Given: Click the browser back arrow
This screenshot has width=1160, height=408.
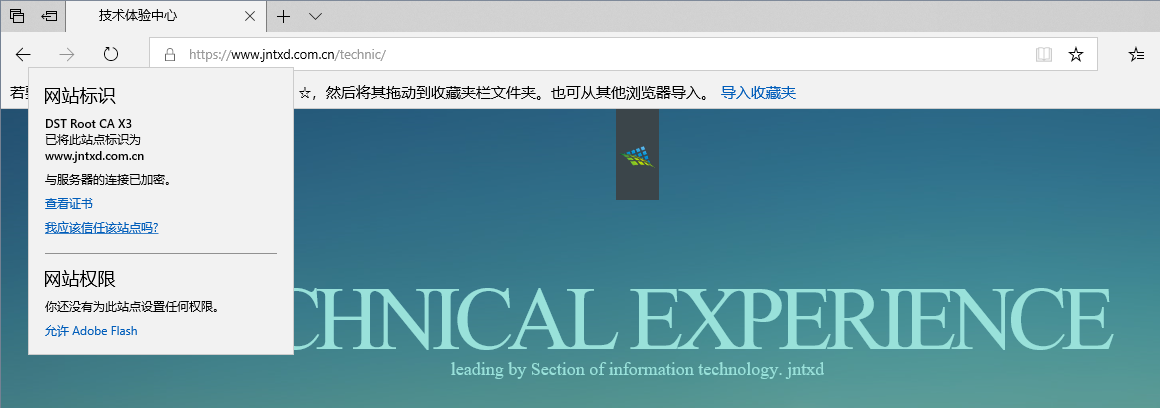Looking at the screenshot, I should coord(24,54).
